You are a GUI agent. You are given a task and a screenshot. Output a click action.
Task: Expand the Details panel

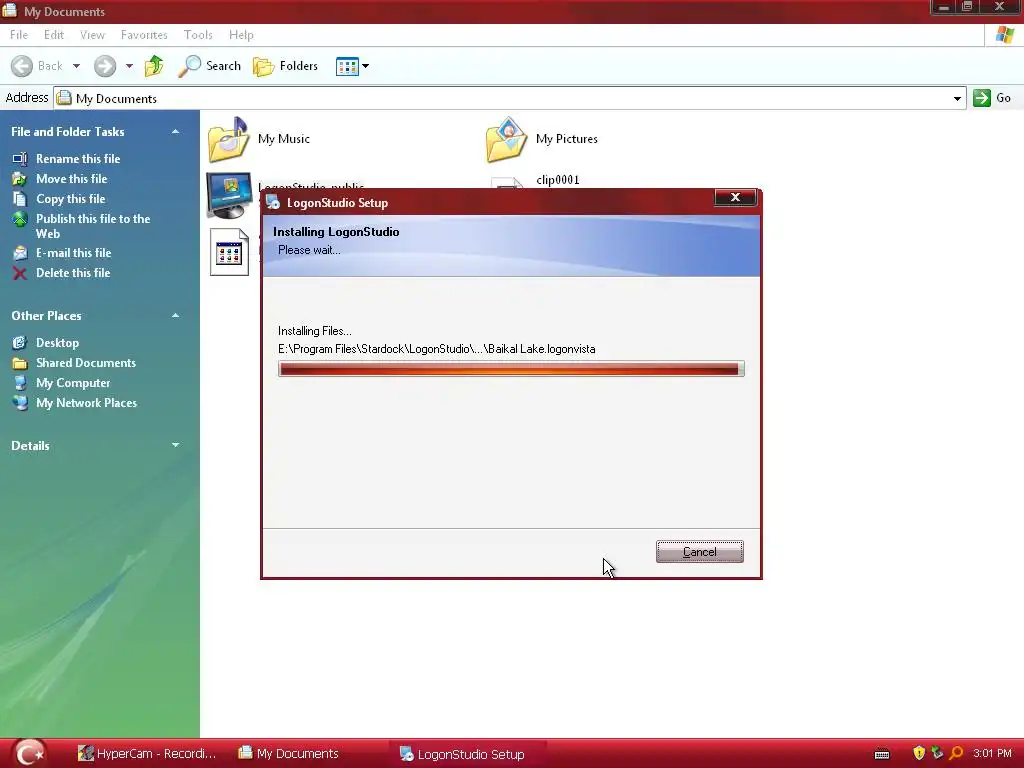175,445
